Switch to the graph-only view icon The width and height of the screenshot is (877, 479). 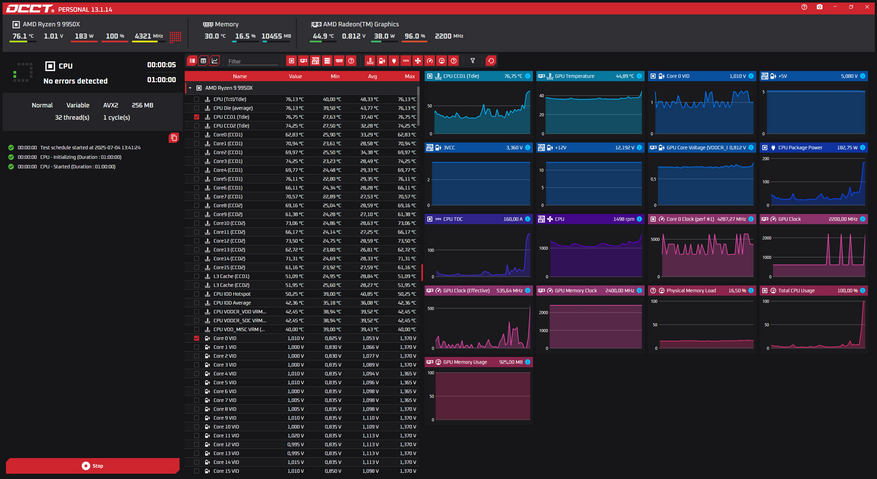click(215, 61)
